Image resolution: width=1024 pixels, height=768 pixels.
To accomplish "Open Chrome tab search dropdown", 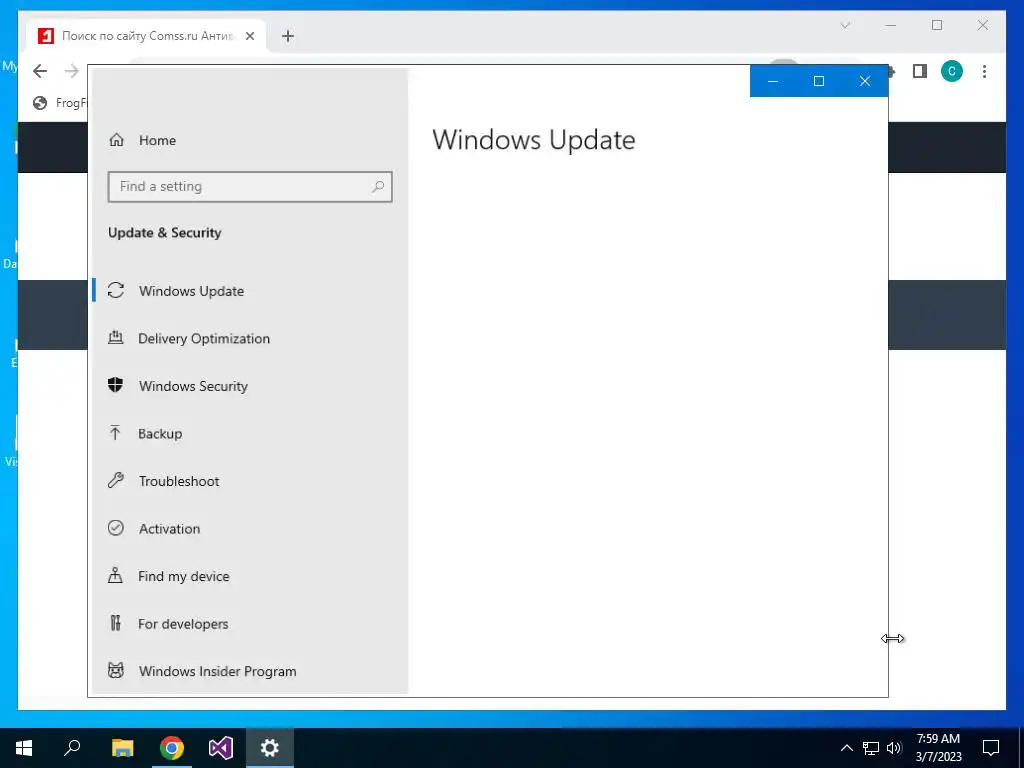I will [x=844, y=25].
